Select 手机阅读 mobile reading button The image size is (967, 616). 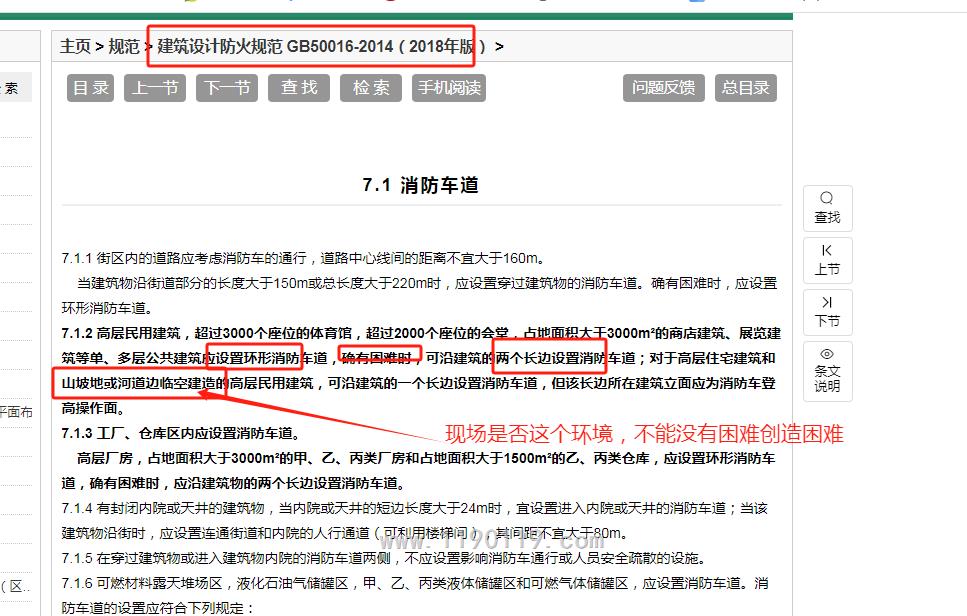[449, 88]
